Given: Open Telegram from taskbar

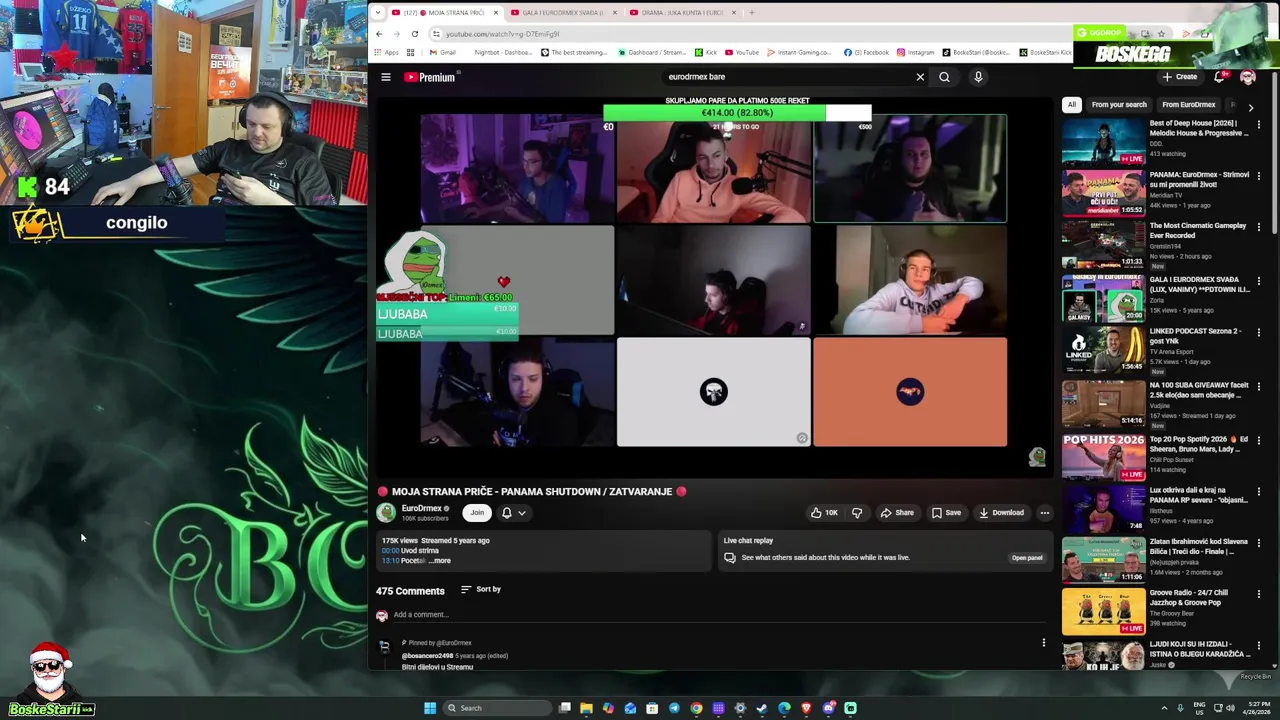Looking at the screenshot, I should [x=674, y=708].
